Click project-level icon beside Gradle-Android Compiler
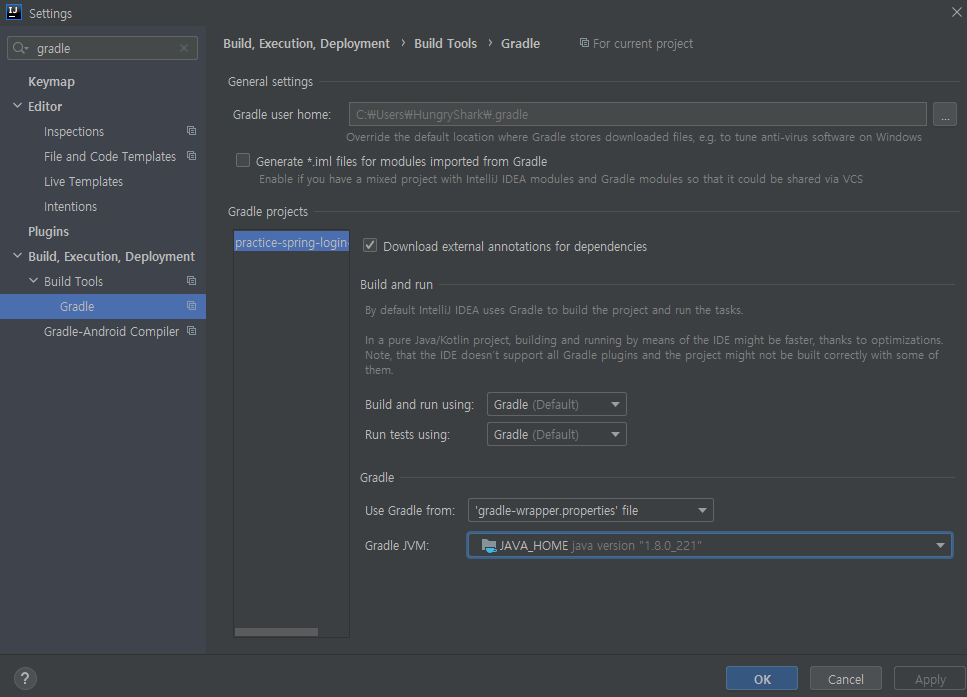967x697 pixels. (x=192, y=331)
